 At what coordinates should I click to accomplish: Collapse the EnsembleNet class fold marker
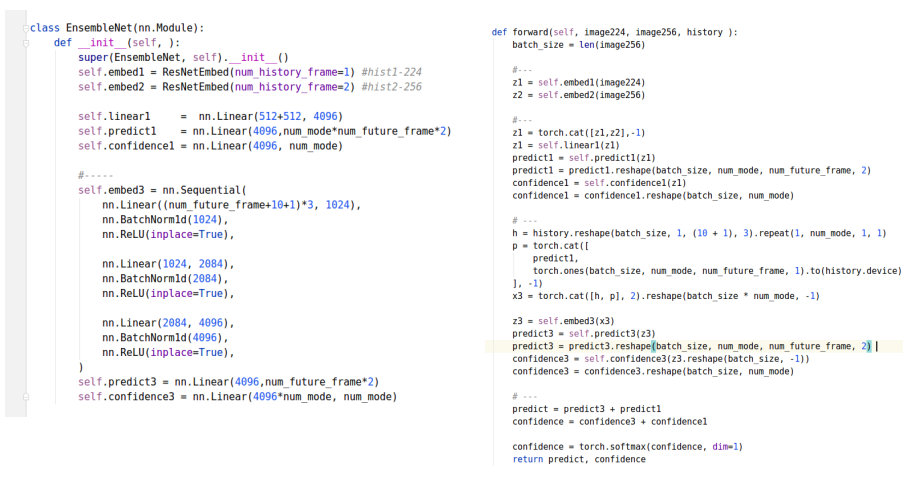pyautogui.click(x=26, y=28)
